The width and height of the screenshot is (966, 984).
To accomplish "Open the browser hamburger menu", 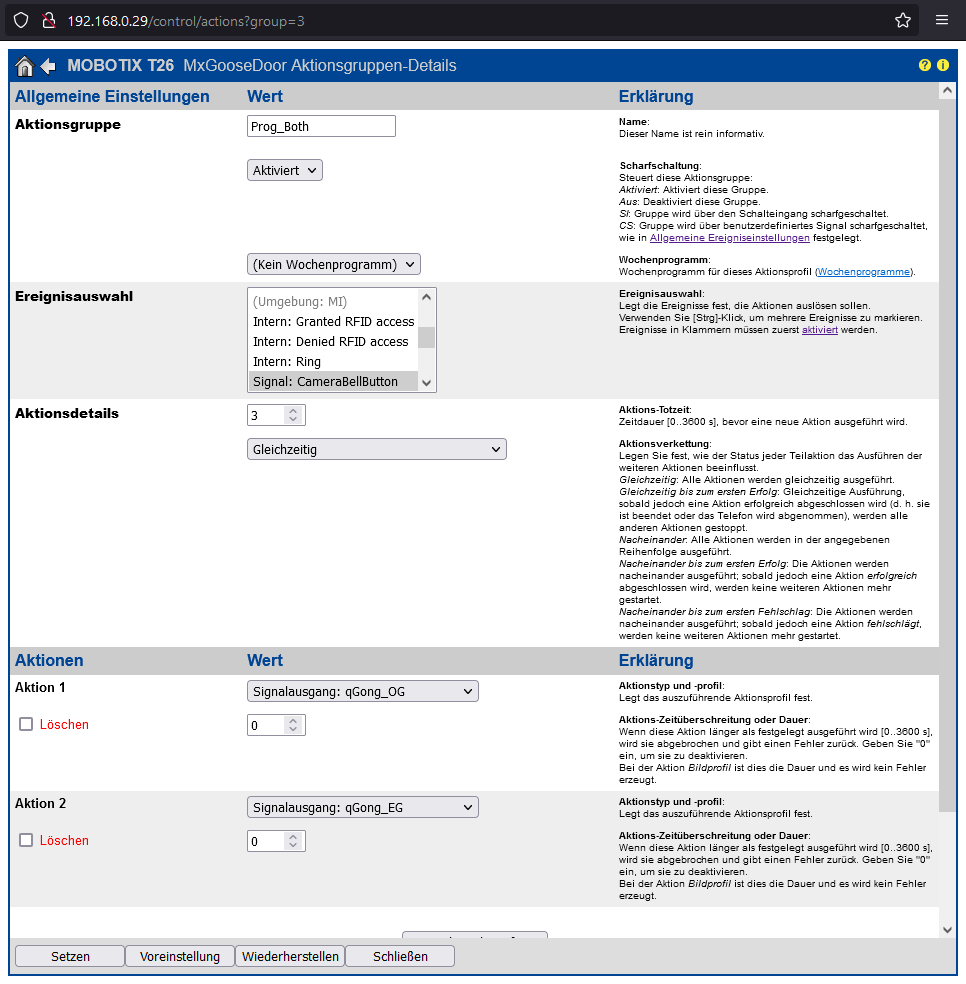I will [942, 20].
